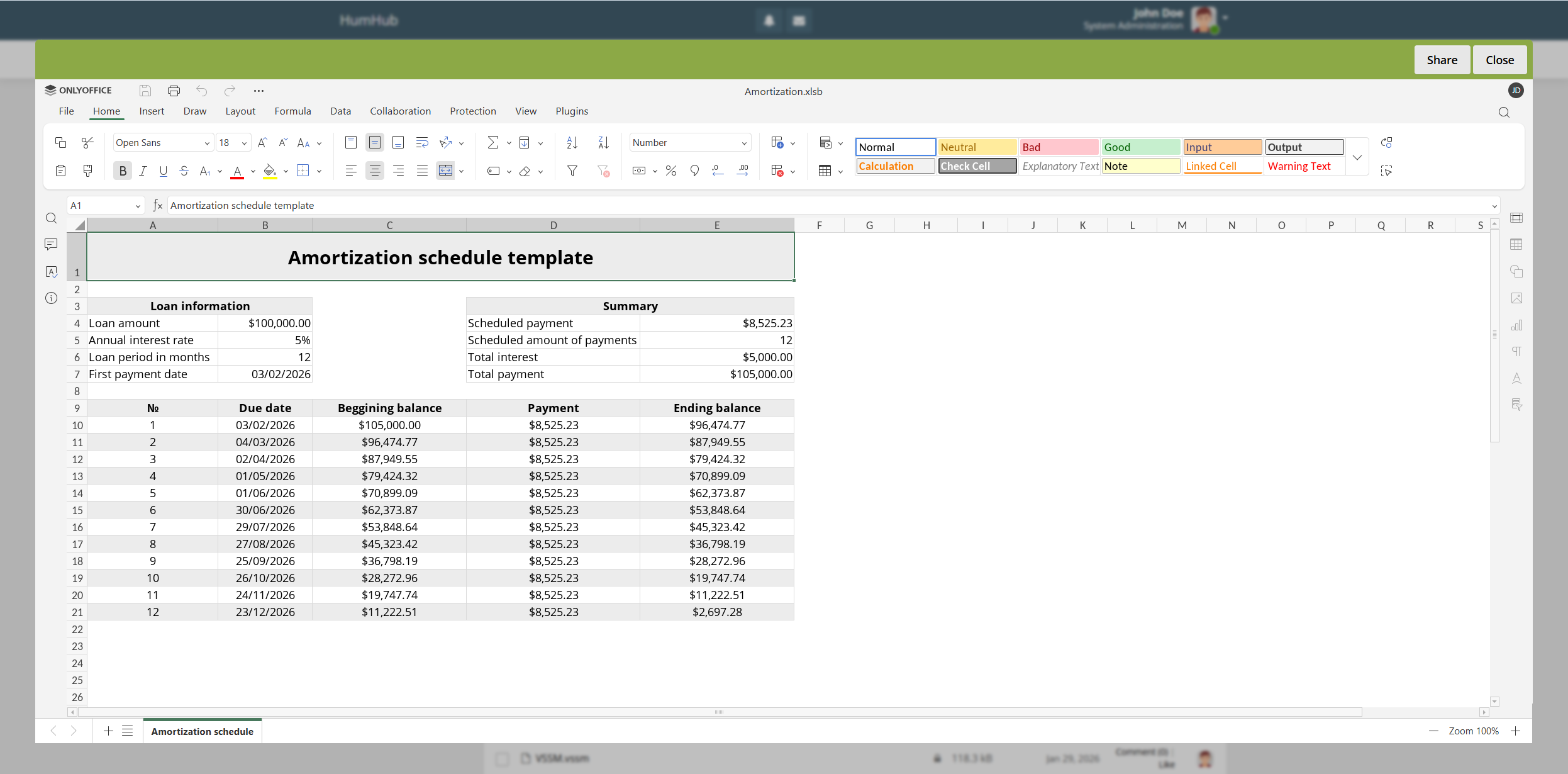Image resolution: width=1568 pixels, height=774 pixels.
Task: Click the Strikethrough formatting icon
Action: 183,170
